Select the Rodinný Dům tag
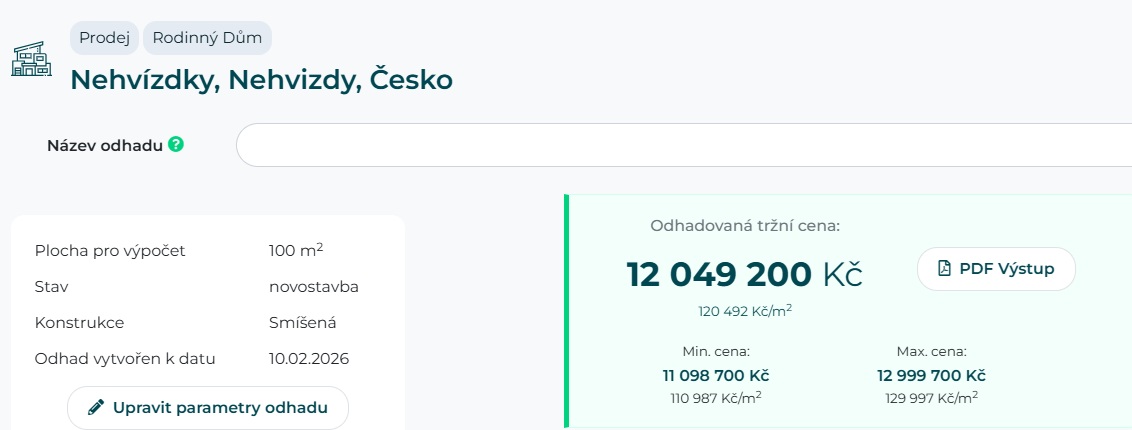Viewport: 1132px width, 430px height. [207, 38]
